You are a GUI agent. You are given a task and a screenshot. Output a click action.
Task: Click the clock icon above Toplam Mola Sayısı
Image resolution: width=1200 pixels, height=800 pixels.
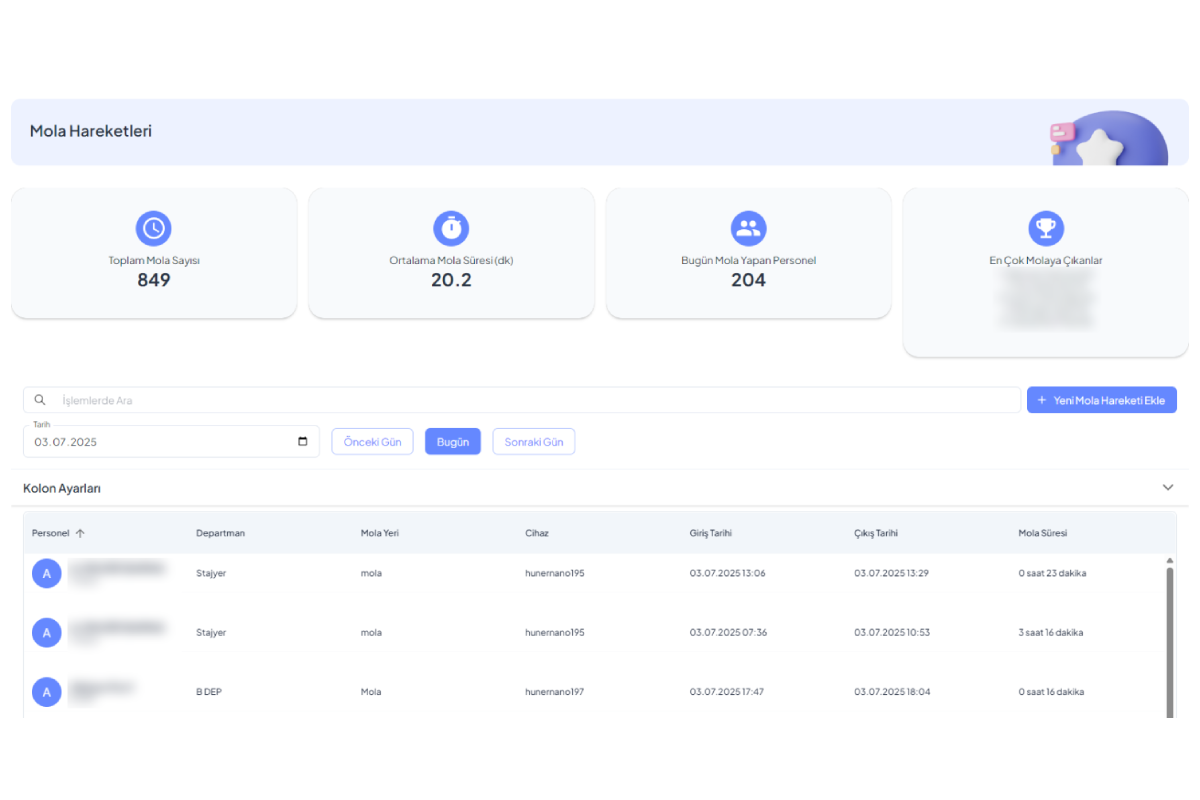[x=153, y=228]
